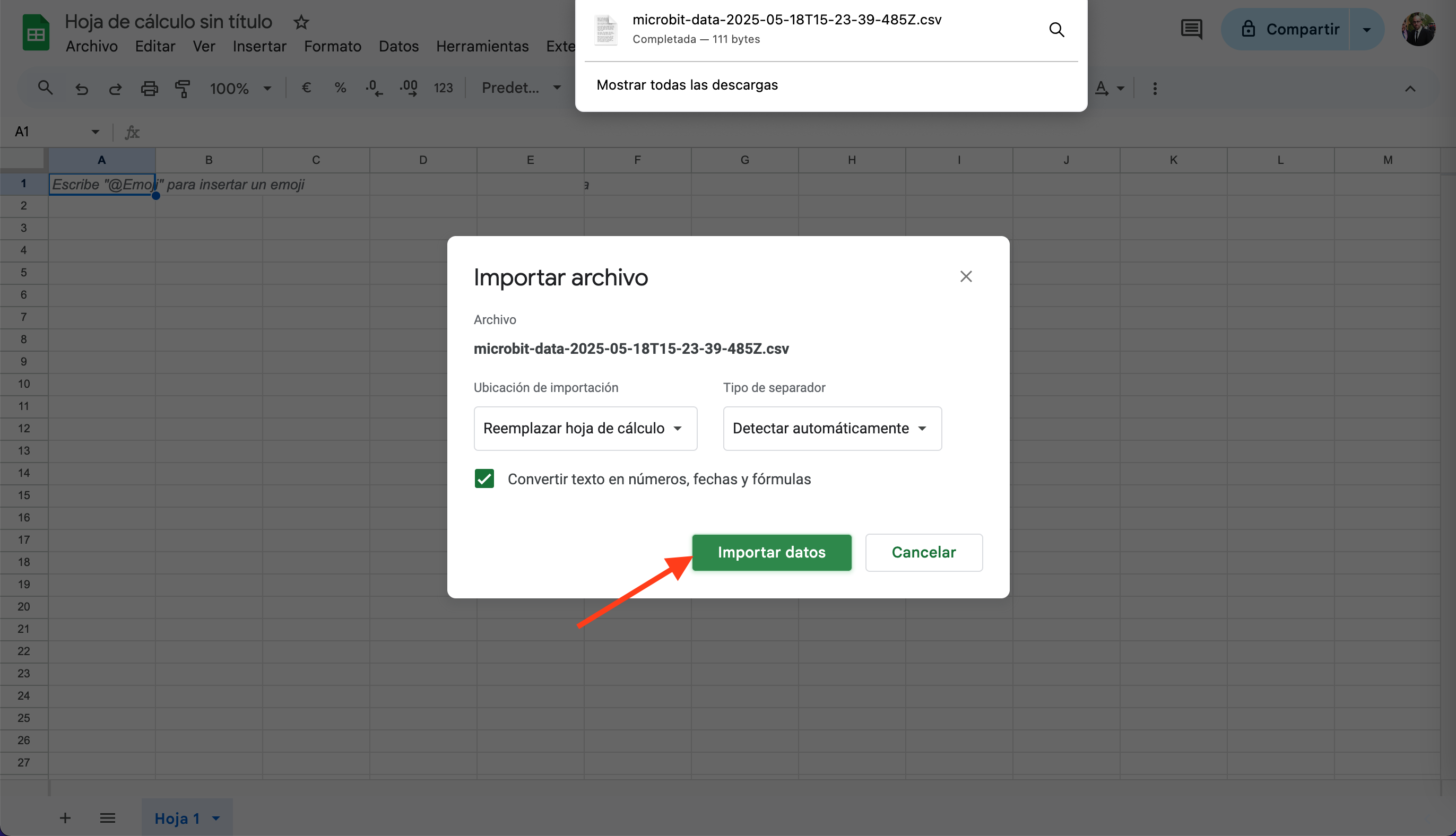This screenshot has height=836, width=1456.
Task: Click Mostrar todas las descargas link
Action: [687, 85]
